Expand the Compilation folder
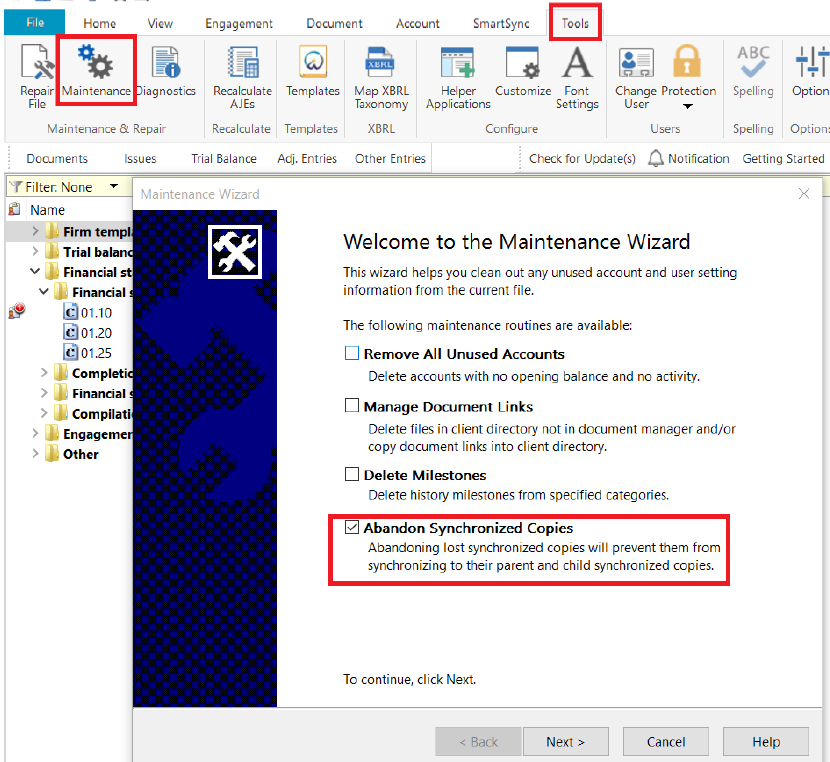 click(44, 413)
